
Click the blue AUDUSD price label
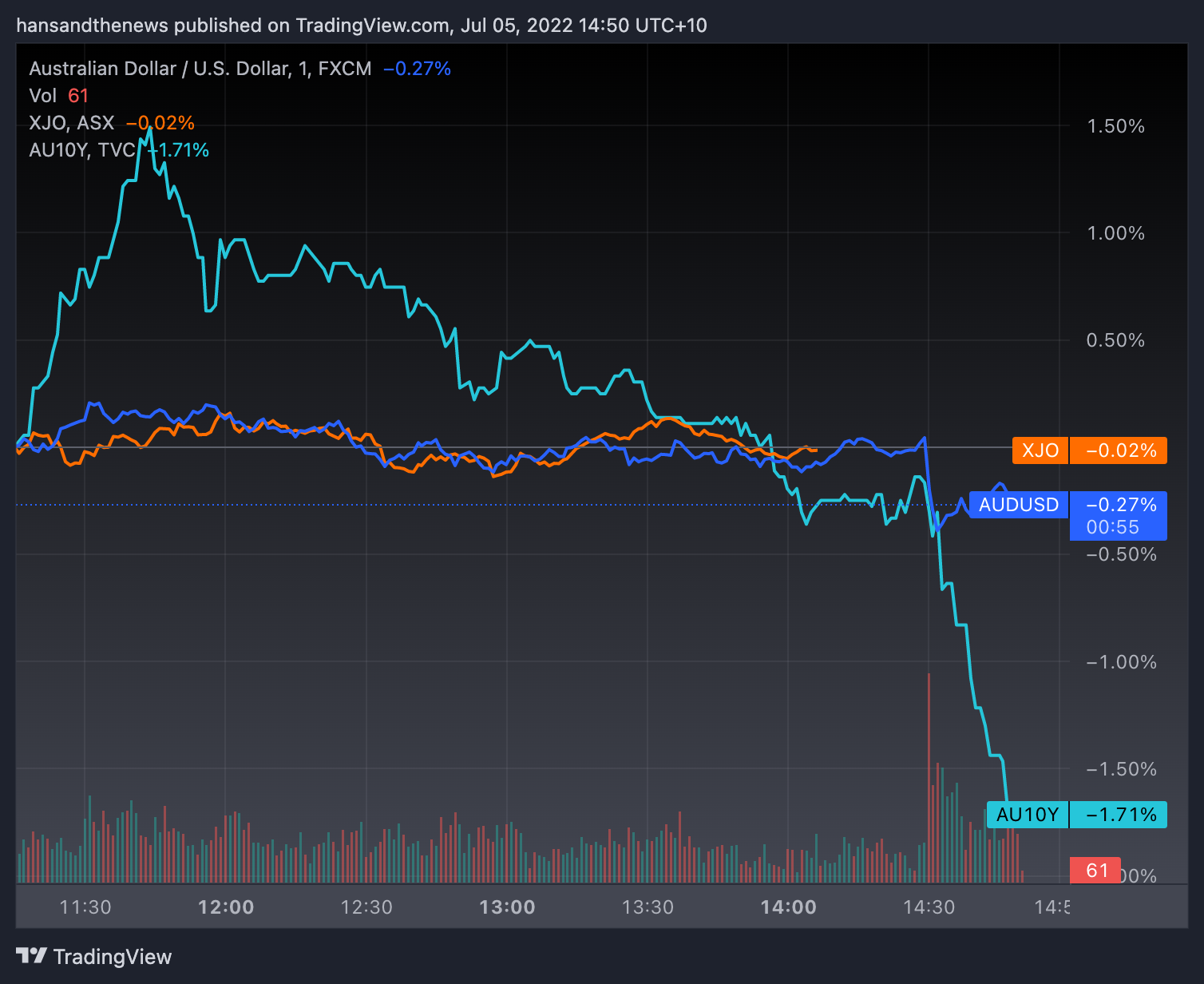[x=1018, y=505]
